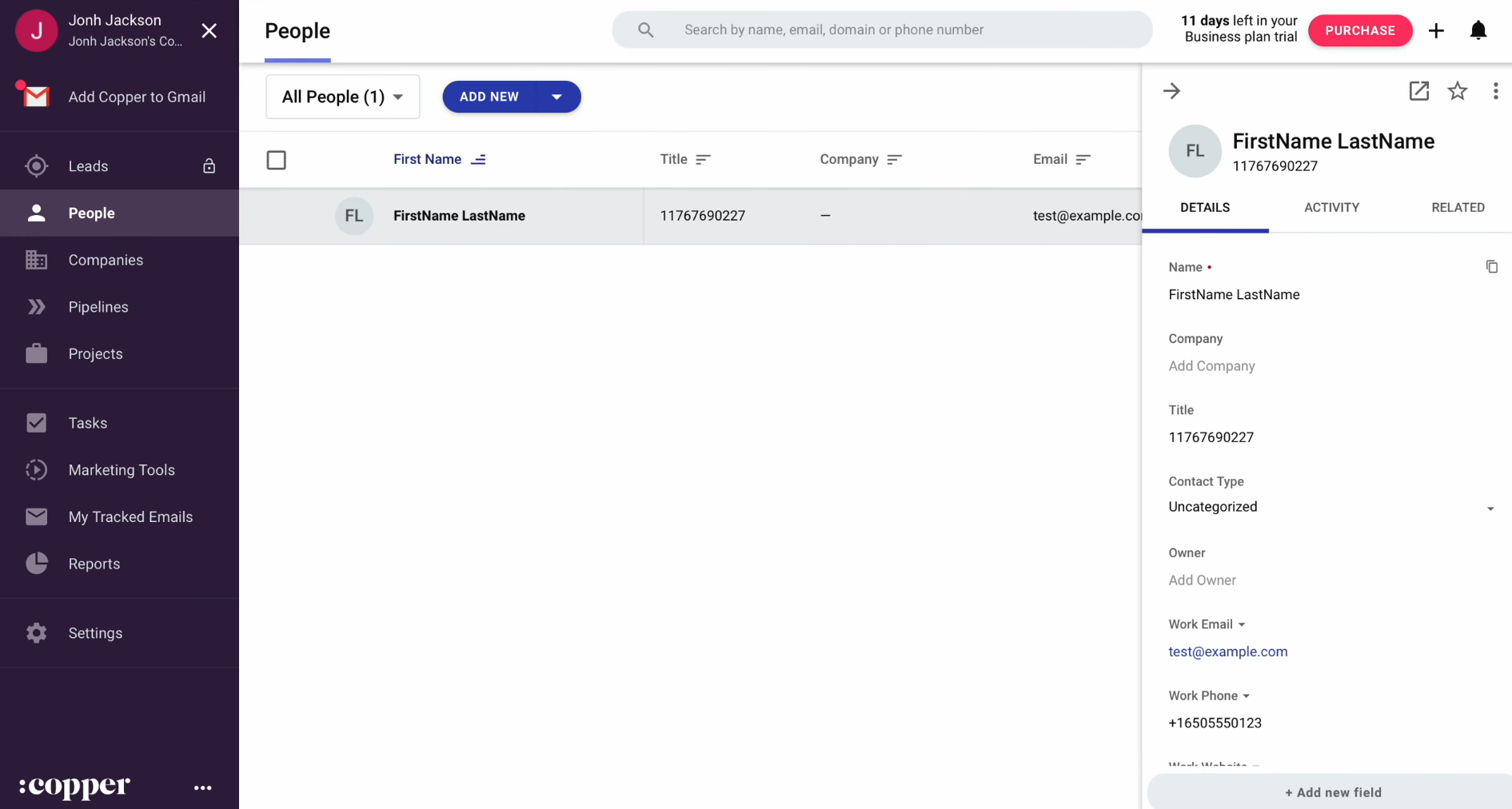Viewport: 1512px width, 809px height.
Task: Toggle the select all people checkbox
Action: 277,160
